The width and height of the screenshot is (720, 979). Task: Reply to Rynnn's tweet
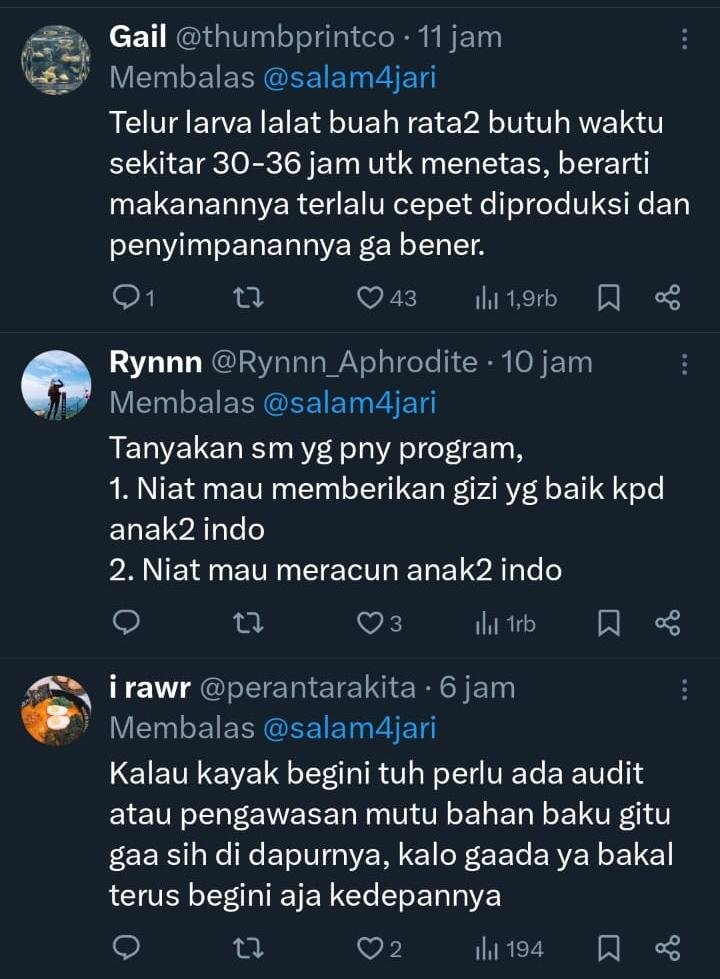126,623
